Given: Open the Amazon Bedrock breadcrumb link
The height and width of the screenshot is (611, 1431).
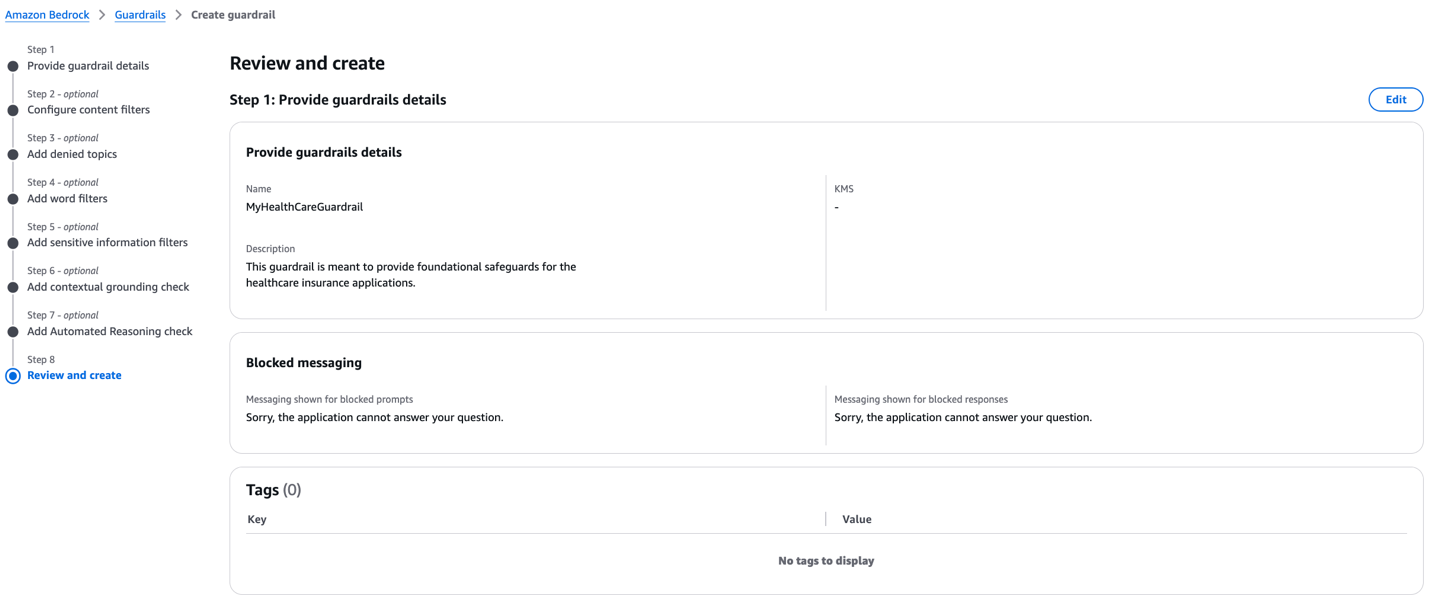Looking at the screenshot, I should (x=47, y=14).
